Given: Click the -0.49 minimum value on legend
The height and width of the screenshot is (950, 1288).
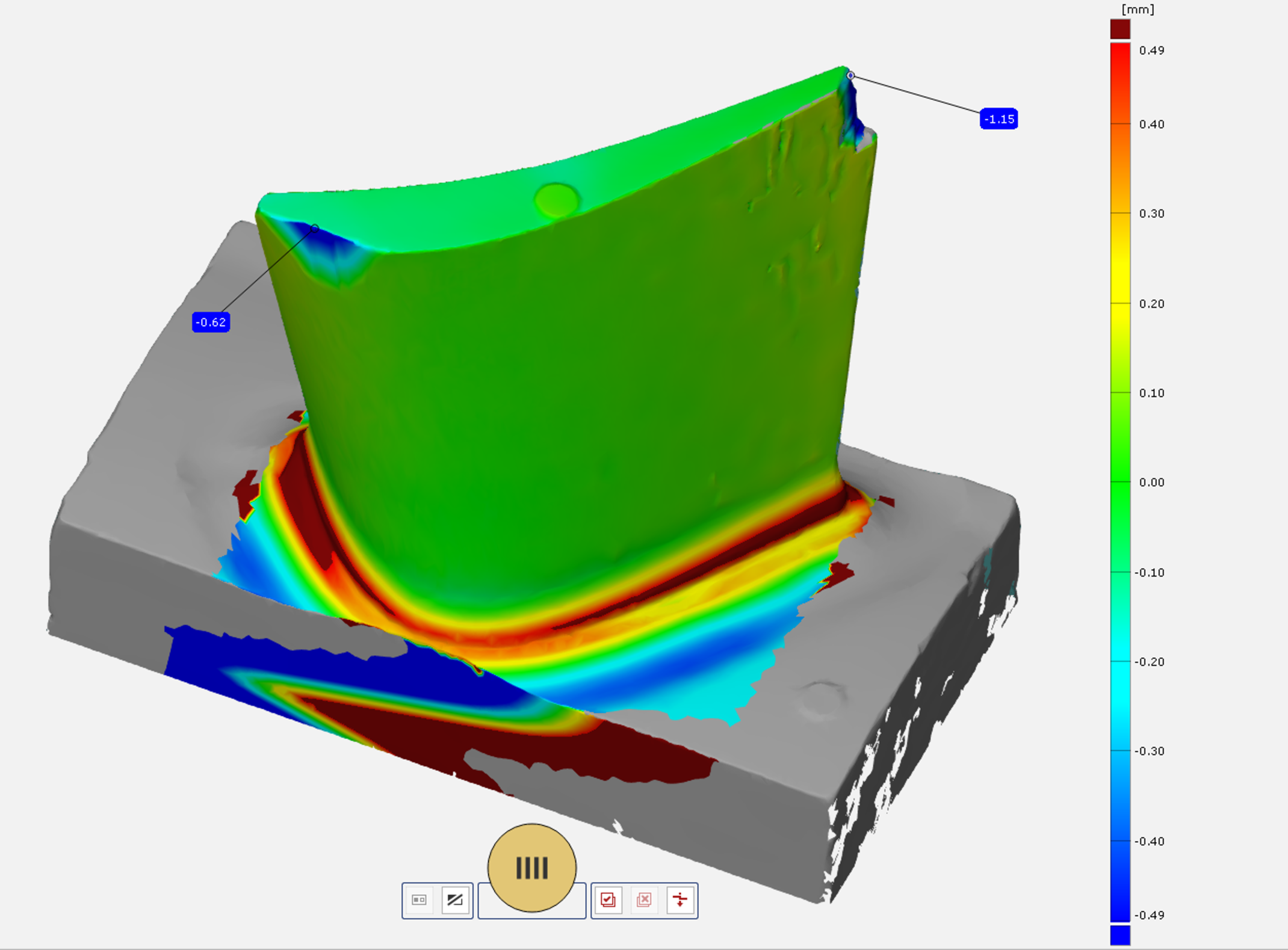Looking at the screenshot, I should (x=1150, y=915).
